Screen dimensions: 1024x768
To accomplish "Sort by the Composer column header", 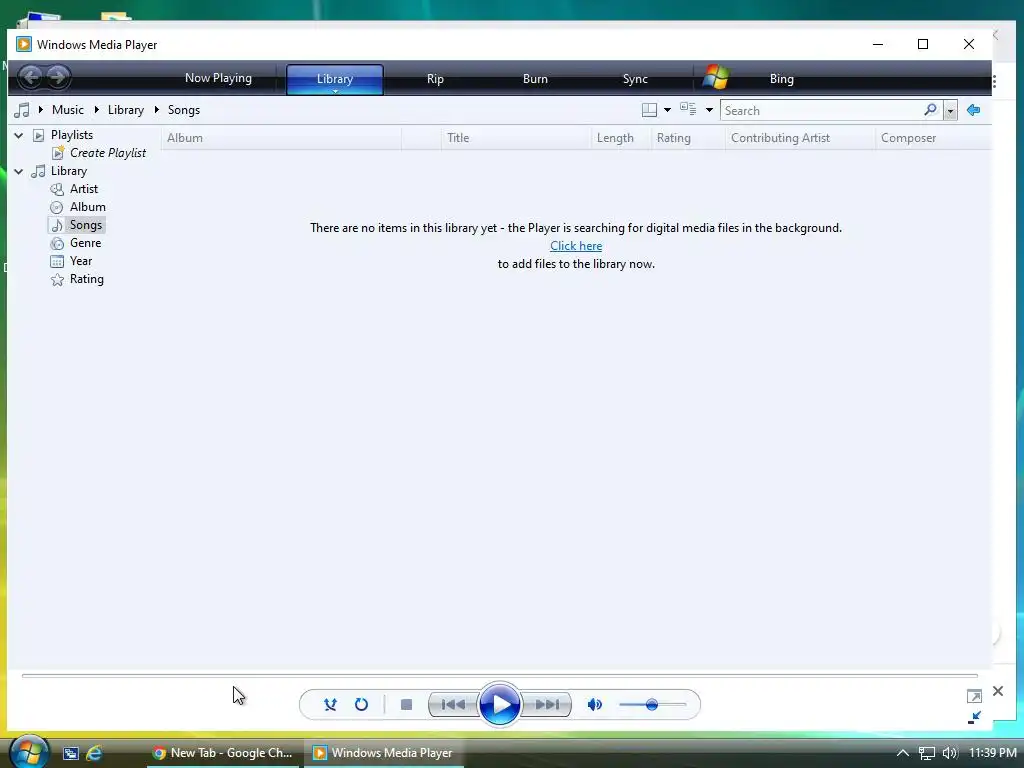I will pos(933,138).
